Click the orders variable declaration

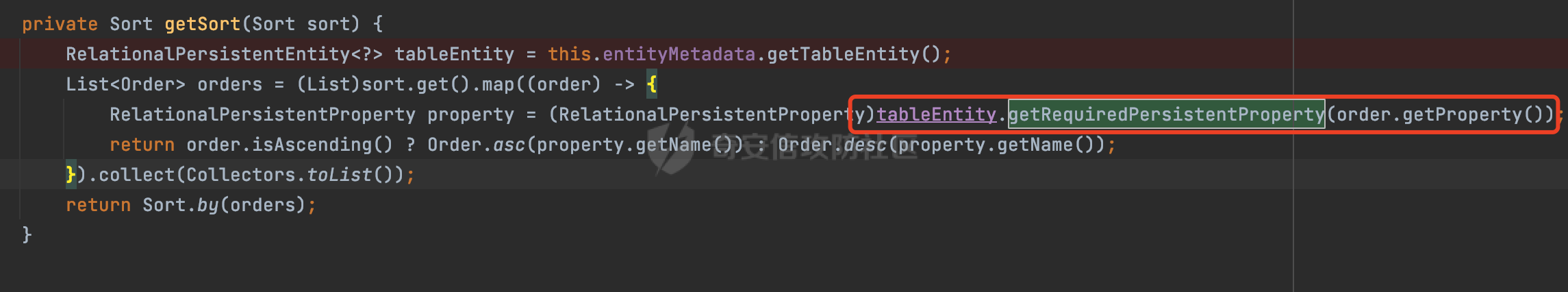[x=229, y=84]
